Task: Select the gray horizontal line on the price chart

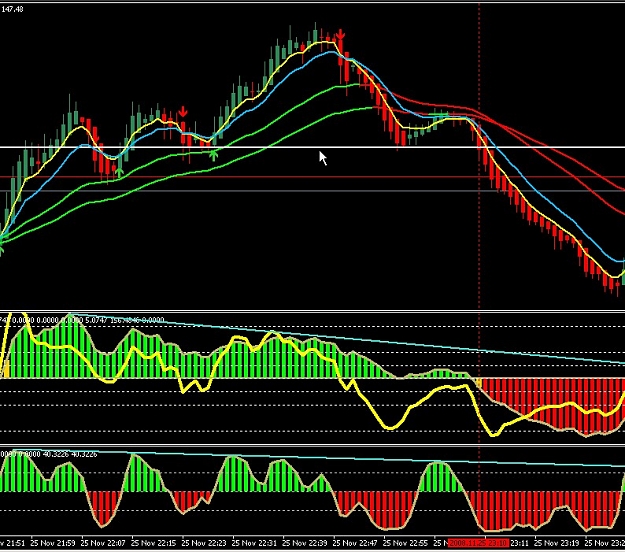Action: point(312,191)
